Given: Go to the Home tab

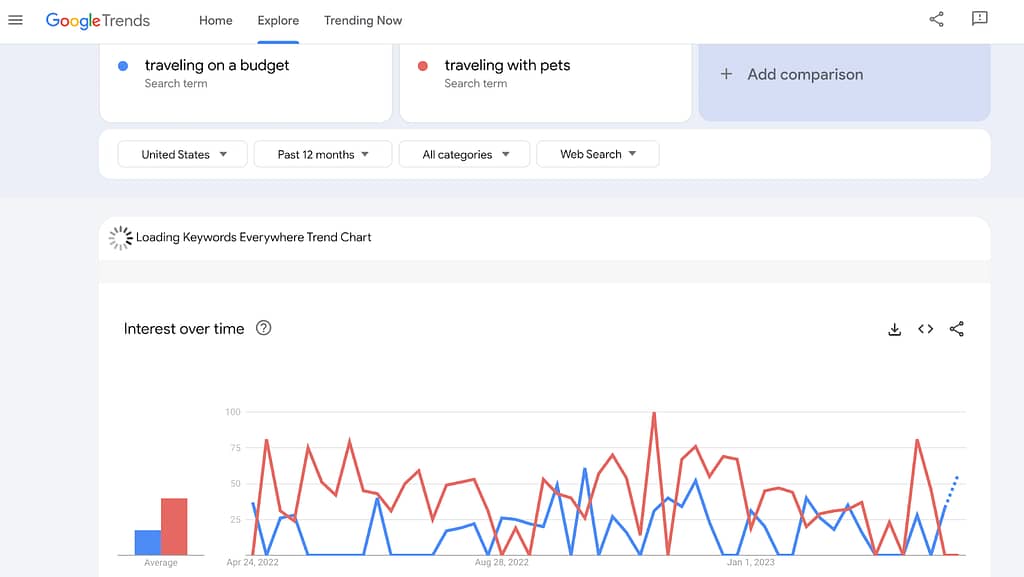Looking at the screenshot, I should point(216,21).
